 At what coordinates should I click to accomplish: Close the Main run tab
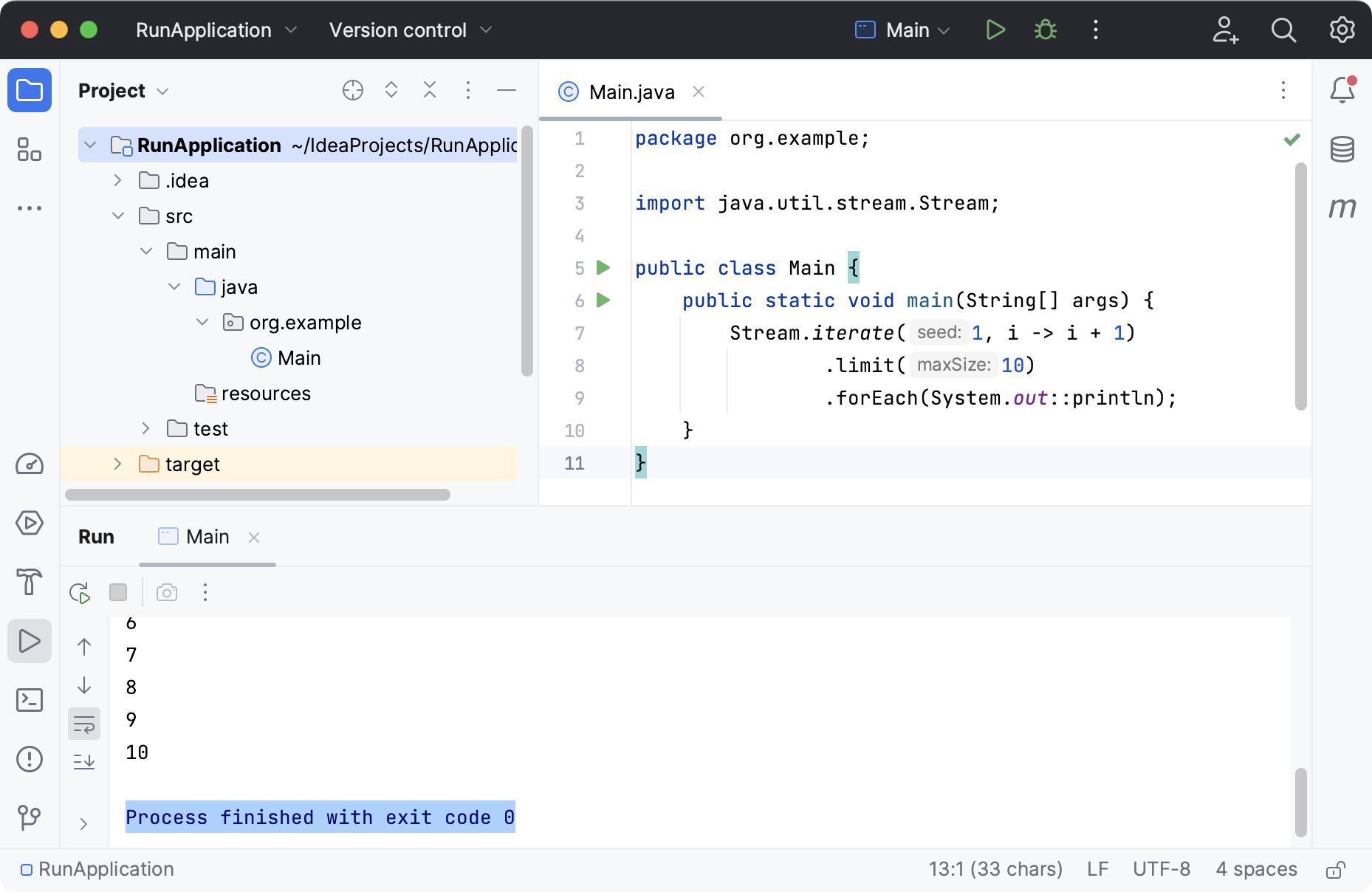tap(254, 538)
